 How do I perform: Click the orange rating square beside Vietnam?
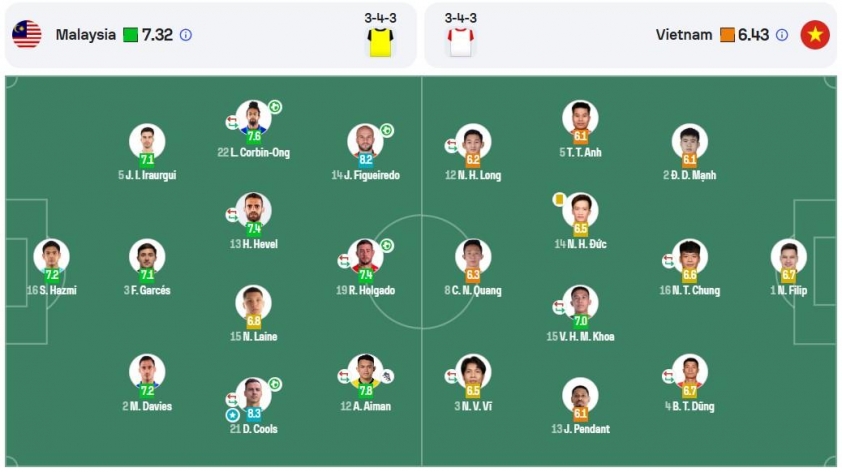[727, 34]
